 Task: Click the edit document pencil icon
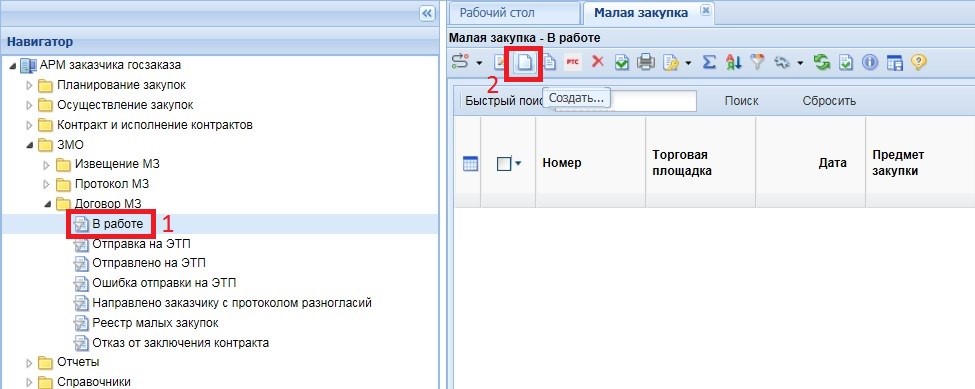[499, 62]
